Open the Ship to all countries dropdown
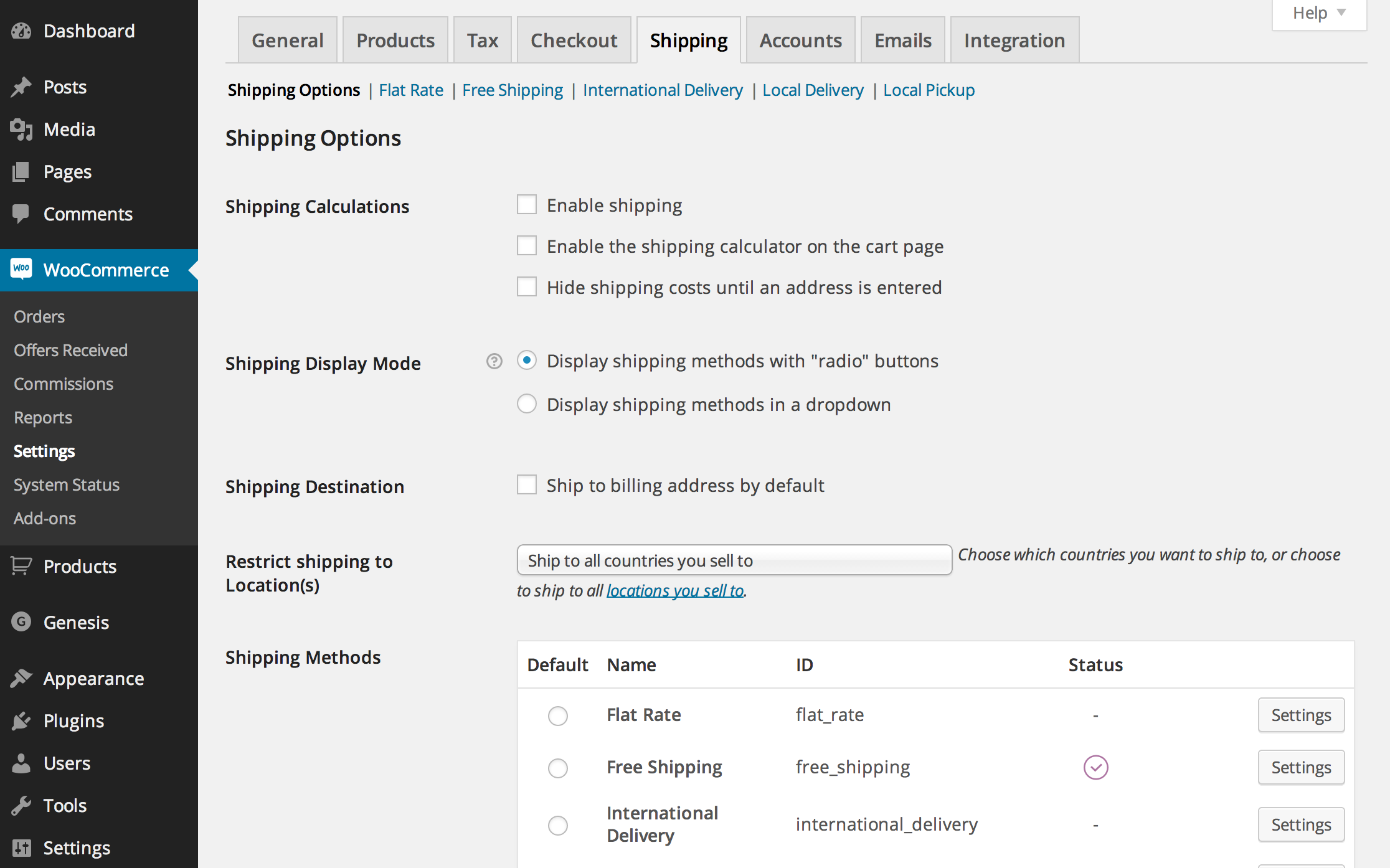The image size is (1390, 868). (734, 560)
